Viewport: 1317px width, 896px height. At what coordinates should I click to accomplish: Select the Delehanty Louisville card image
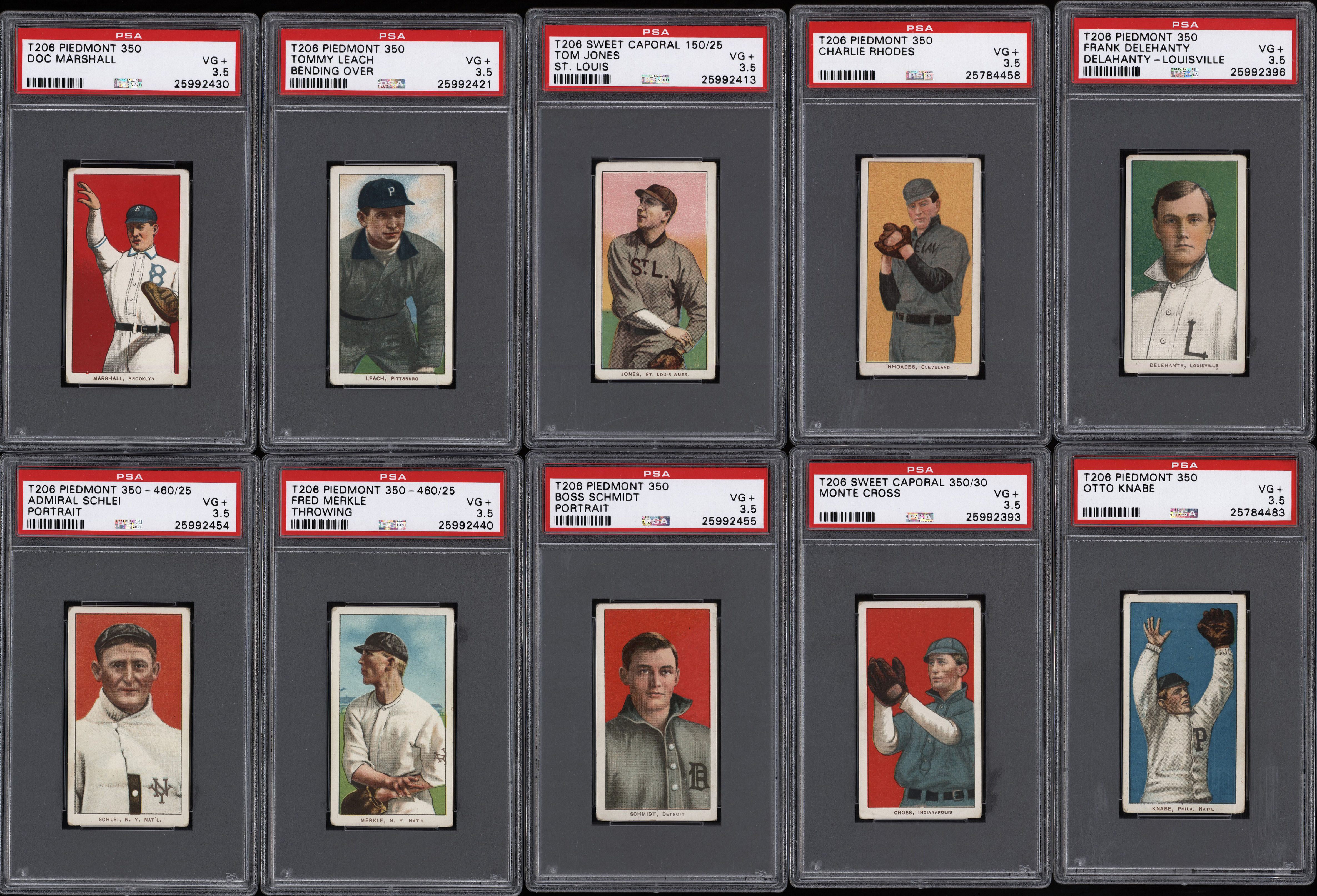[1186, 265]
